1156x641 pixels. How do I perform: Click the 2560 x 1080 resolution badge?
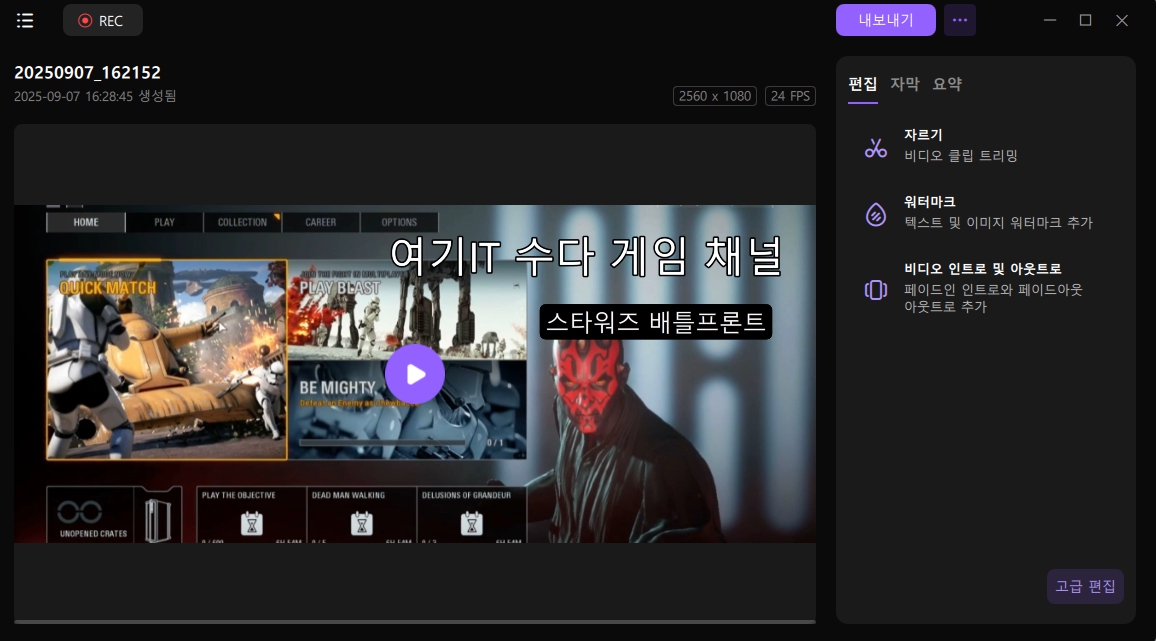pos(714,96)
